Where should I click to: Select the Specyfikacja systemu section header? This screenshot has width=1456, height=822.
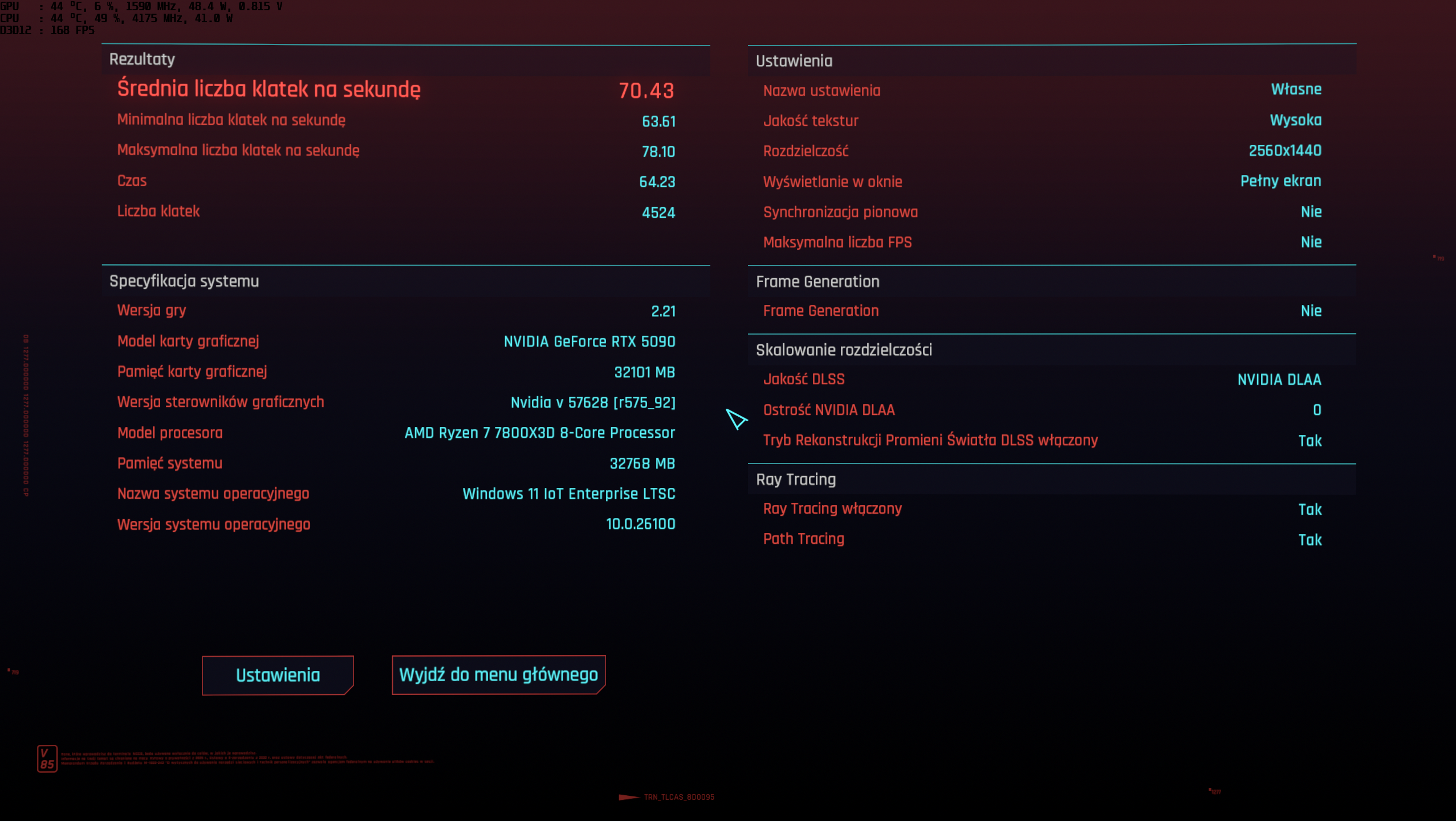[184, 281]
